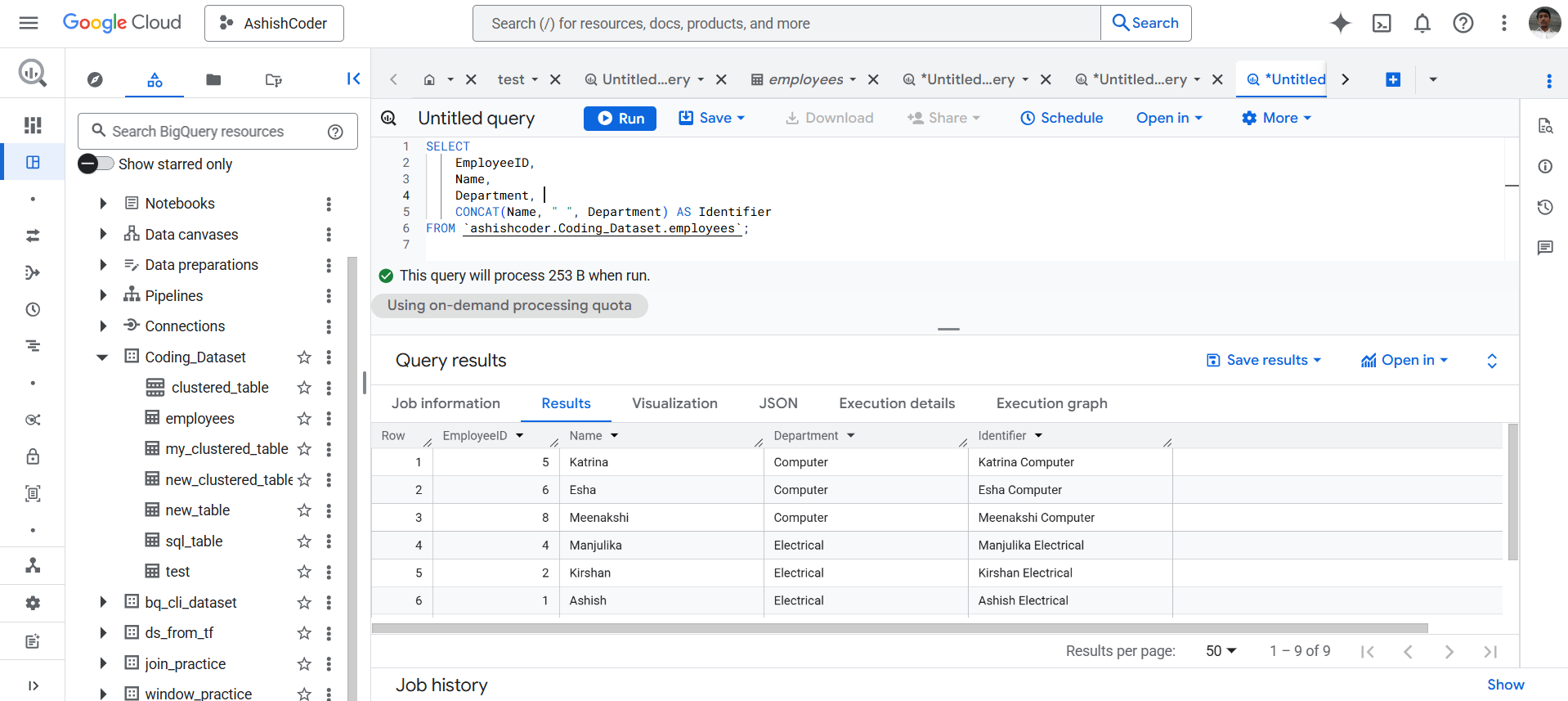Switch to JSON results tab

pyautogui.click(x=778, y=403)
